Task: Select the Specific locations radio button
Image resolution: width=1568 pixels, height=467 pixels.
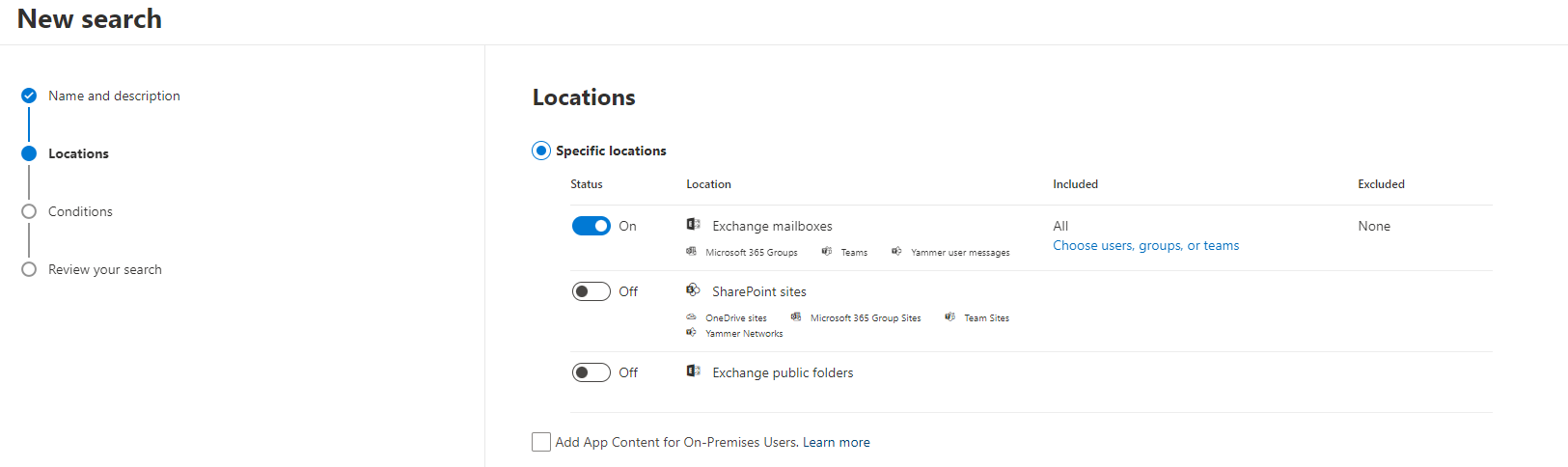Action: click(x=541, y=151)
